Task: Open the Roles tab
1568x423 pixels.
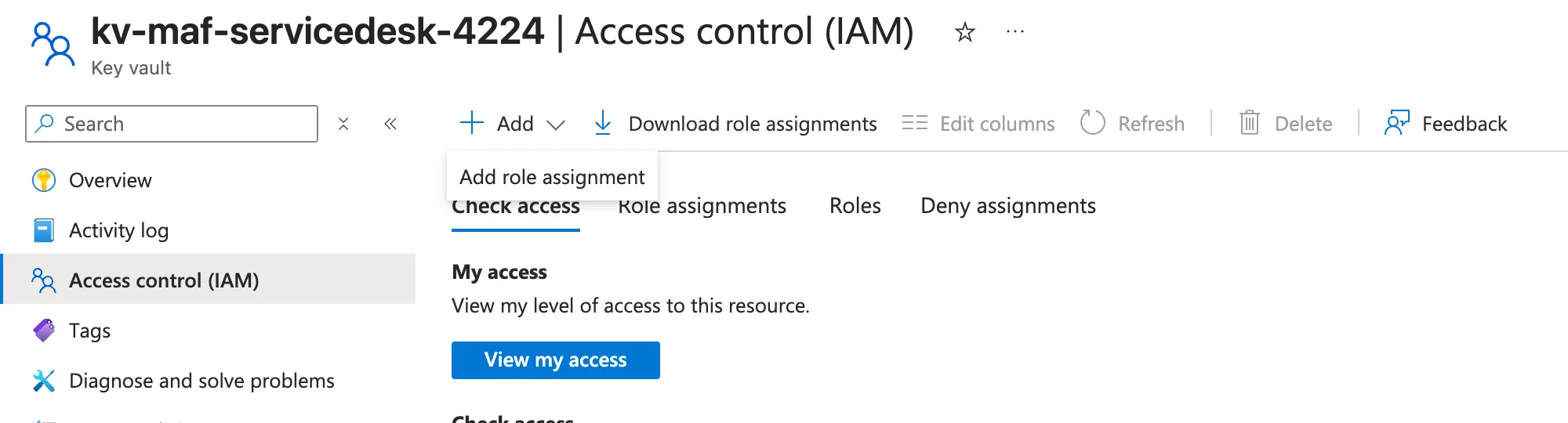Action: 855,206
